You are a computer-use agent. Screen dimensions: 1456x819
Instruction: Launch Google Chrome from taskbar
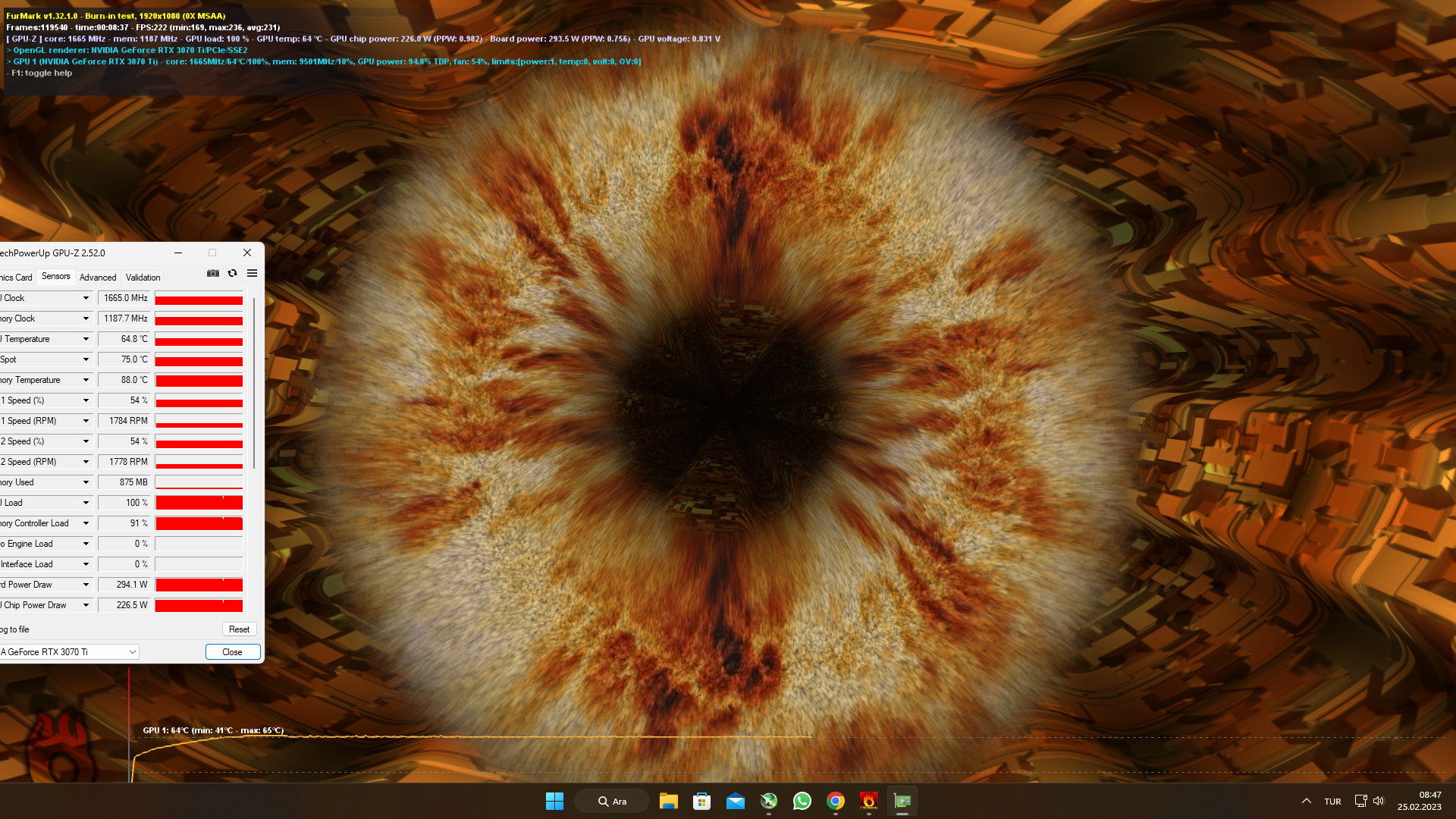[x=835, y=801]
